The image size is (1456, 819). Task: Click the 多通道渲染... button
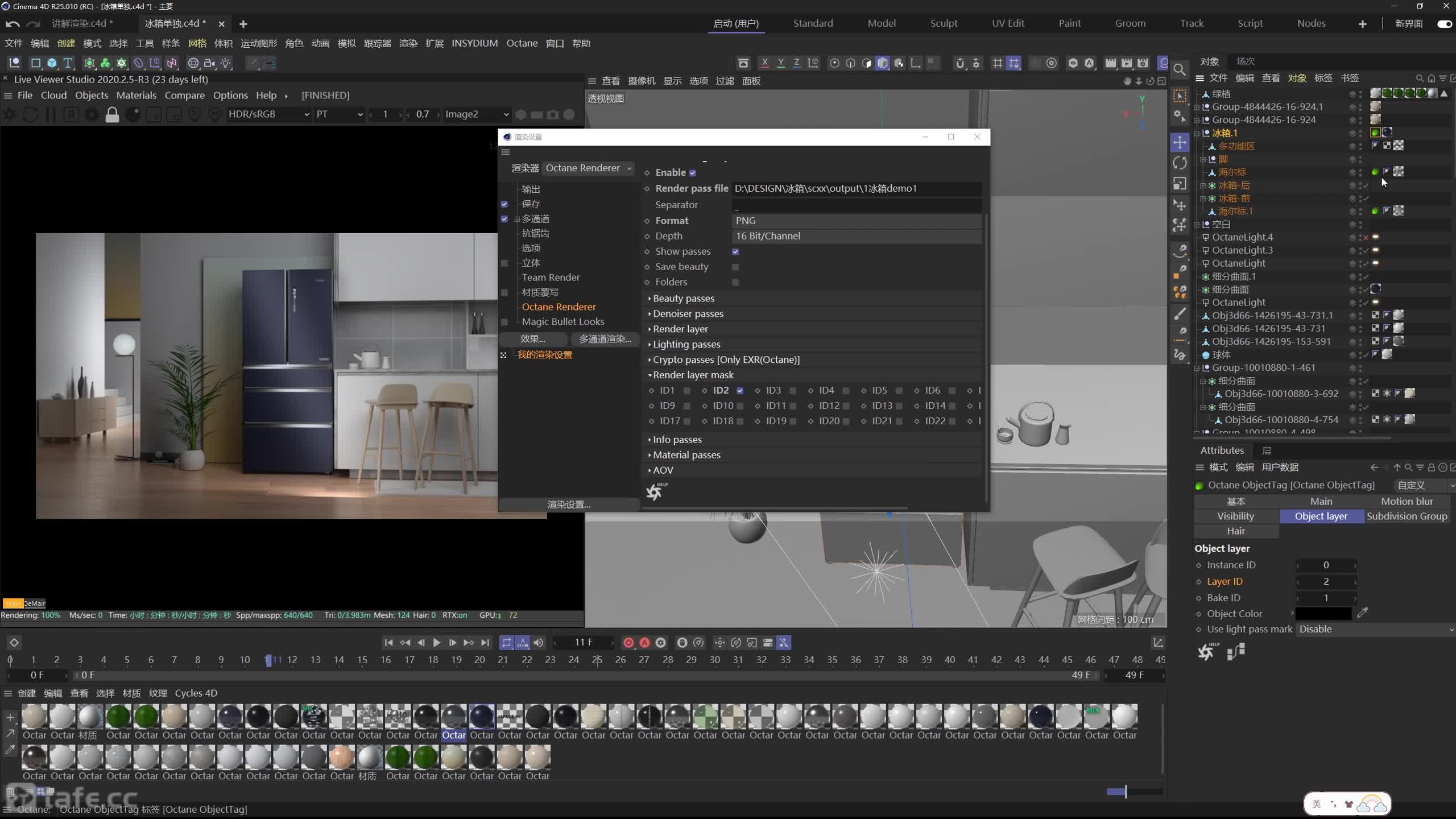point(605,339)
